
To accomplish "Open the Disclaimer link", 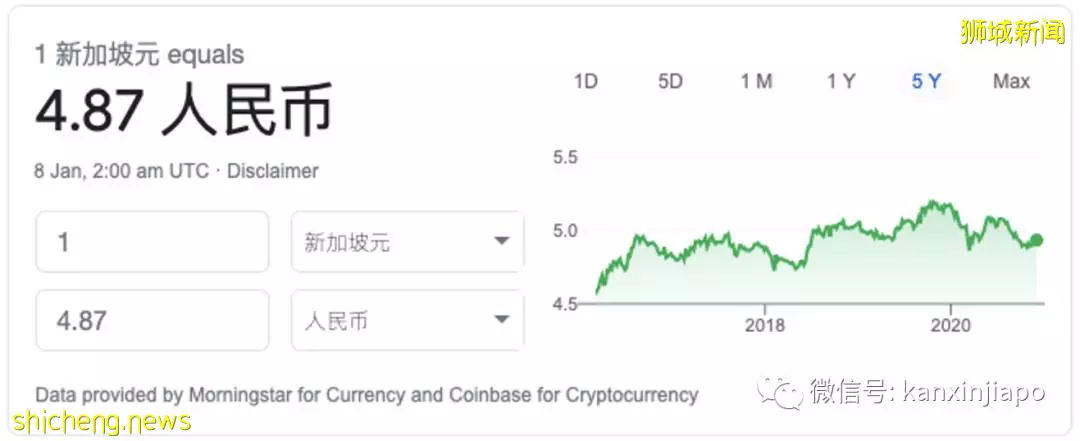I will pos(272,171).
